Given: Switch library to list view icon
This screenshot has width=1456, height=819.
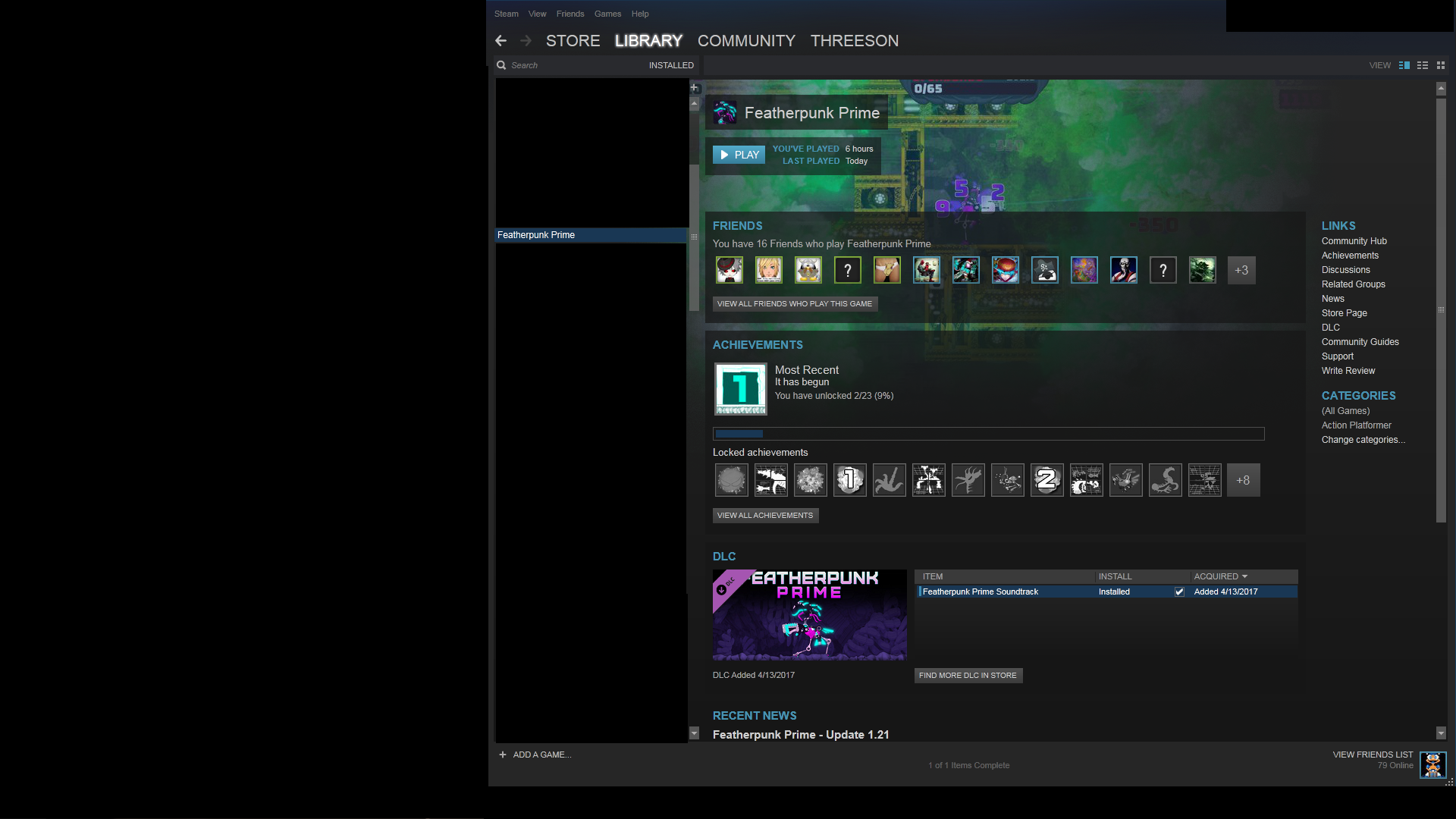Looking at the screenshot, I should [1423, 65].
